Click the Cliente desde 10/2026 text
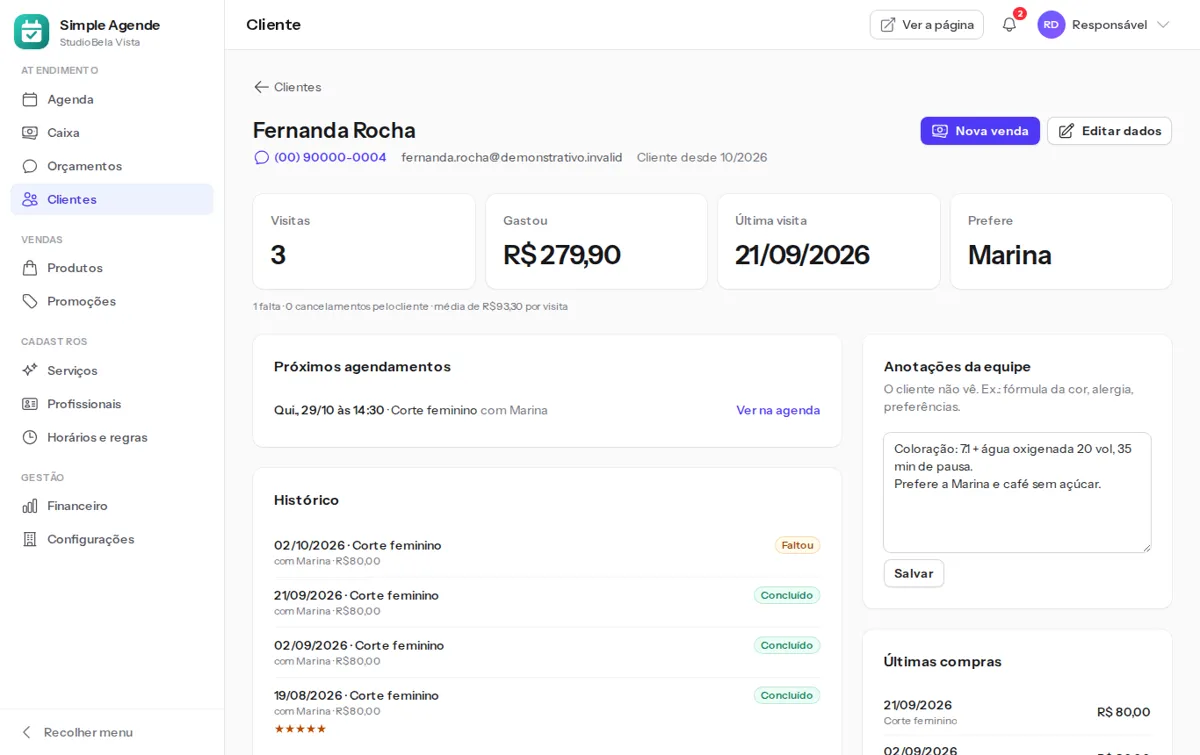 (x=702, y=157)
